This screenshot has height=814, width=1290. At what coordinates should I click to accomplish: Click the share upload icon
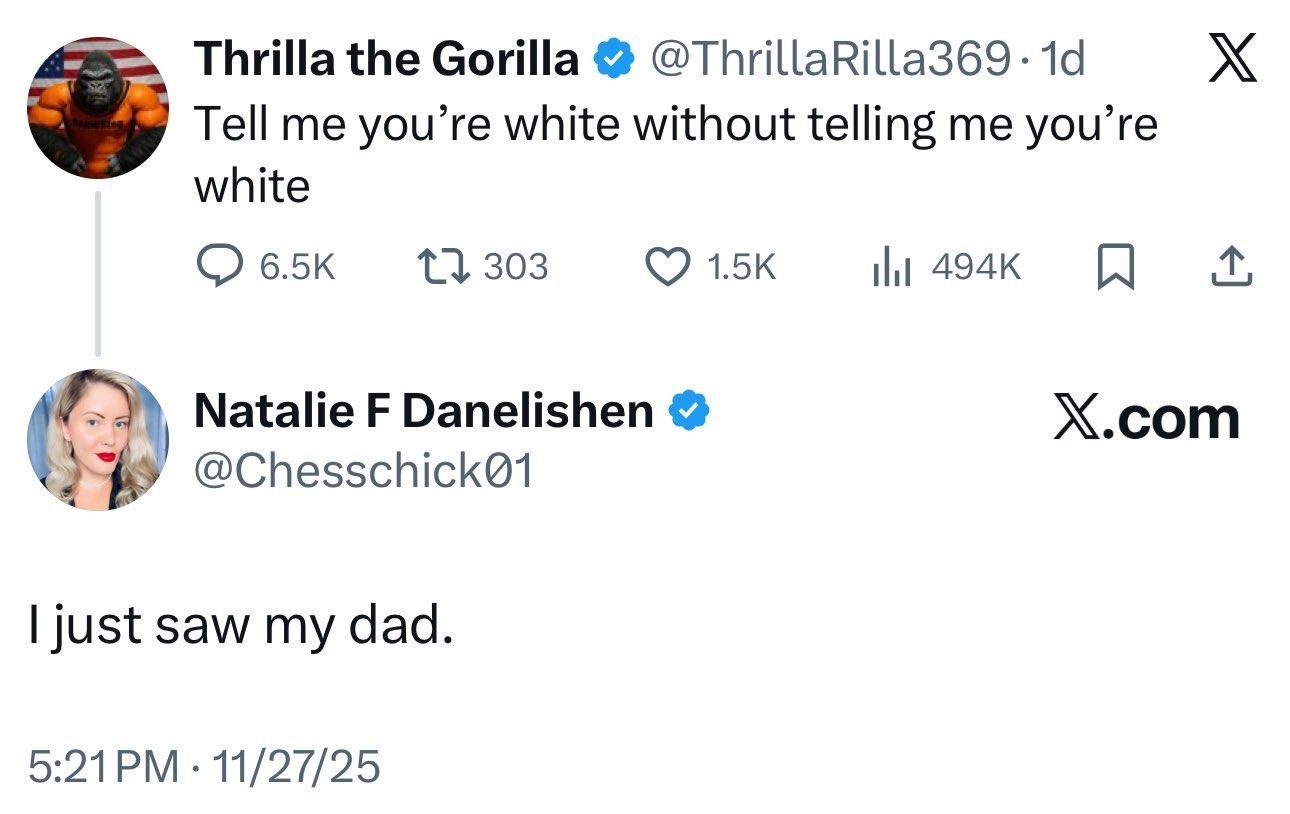(x=1233, y=266)
